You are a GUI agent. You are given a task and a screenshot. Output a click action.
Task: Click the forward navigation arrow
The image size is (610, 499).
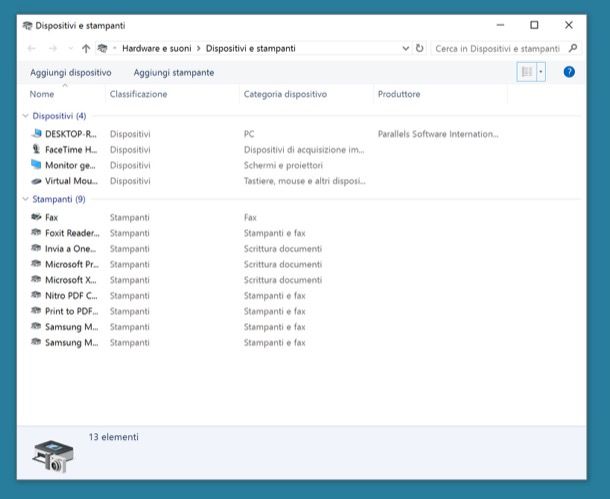coord(53,49)
